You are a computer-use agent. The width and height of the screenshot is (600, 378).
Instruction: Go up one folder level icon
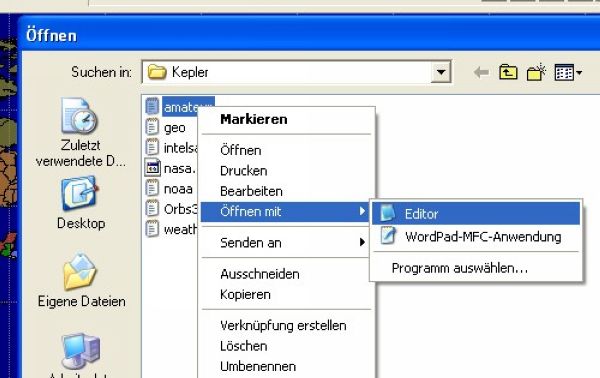pos(508,72)
